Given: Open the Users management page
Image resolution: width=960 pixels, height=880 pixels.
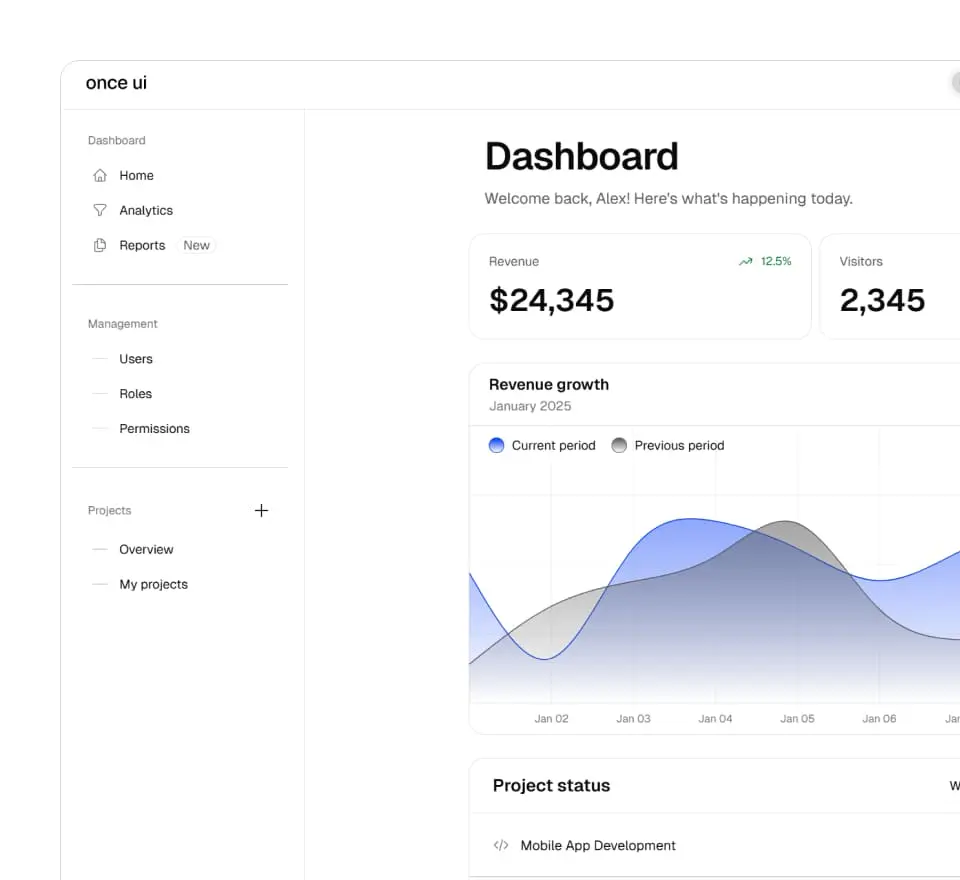Looking at the screenshot, I should [x=136, y=359].
